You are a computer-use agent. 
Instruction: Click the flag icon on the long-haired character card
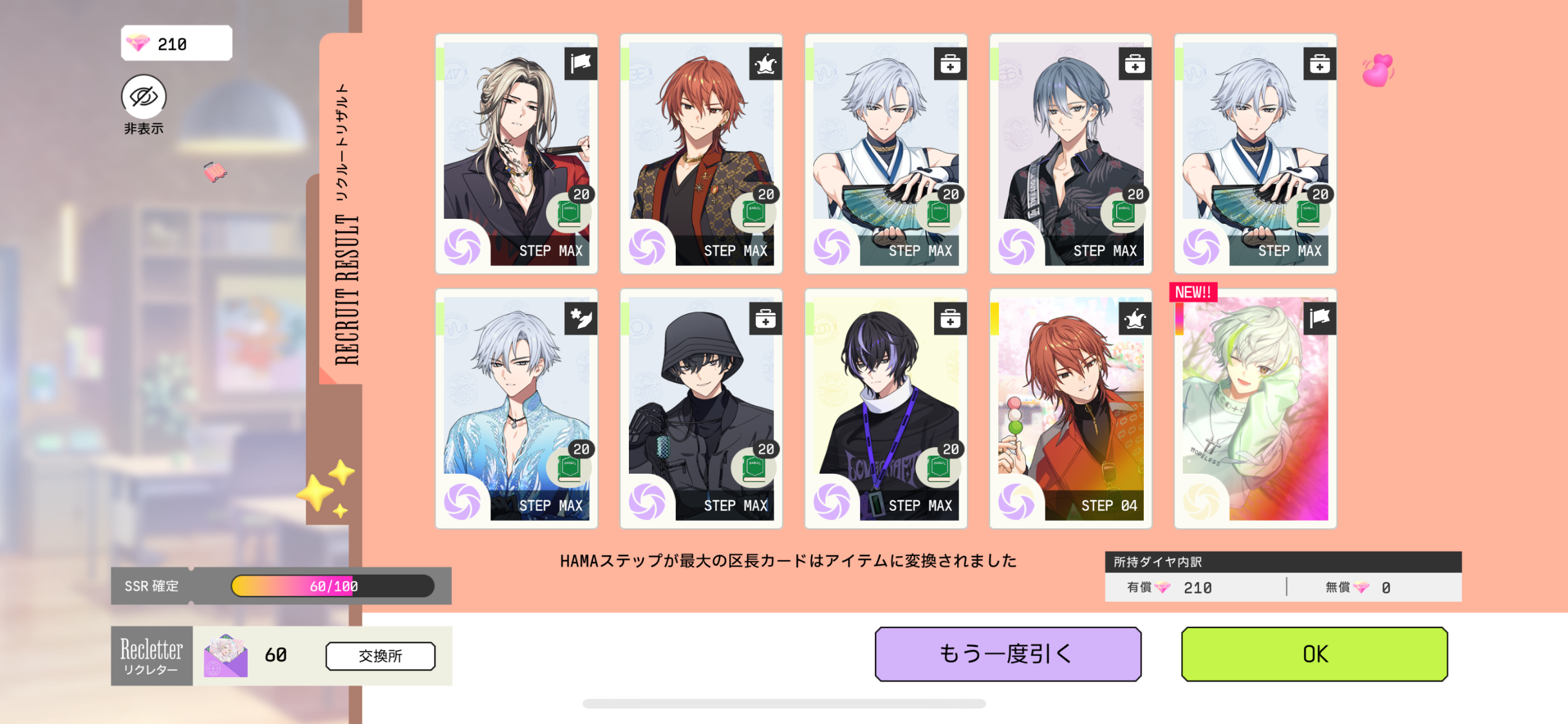(581, 63)
